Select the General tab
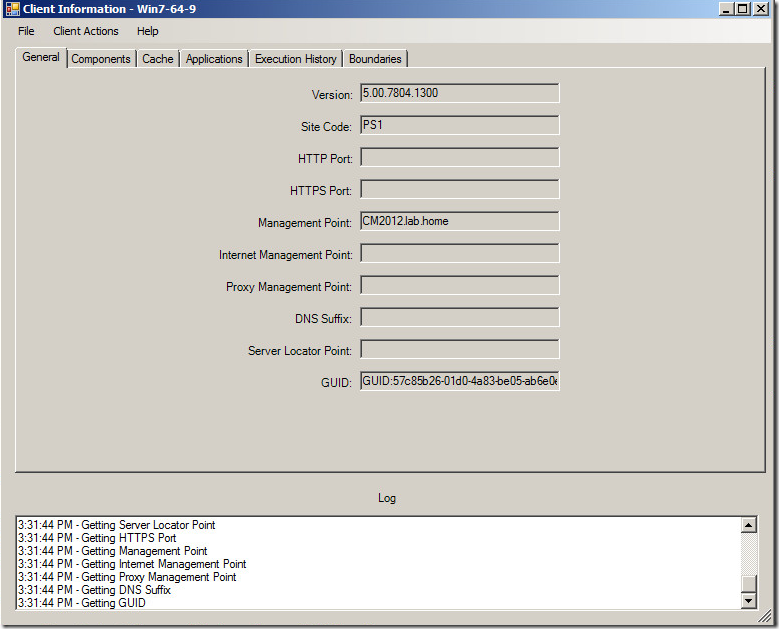The width and height of the screenshot is (779, 629). pyautogui.click(x=41, y=57)
